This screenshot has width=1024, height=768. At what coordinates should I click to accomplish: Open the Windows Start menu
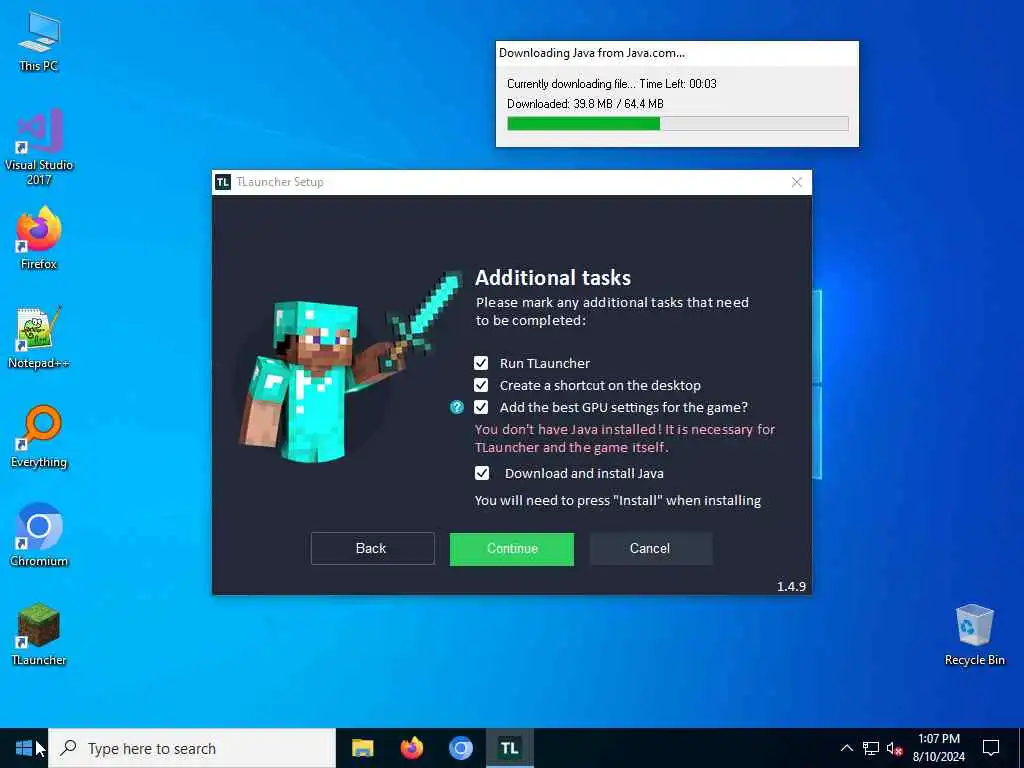[24, 748]
